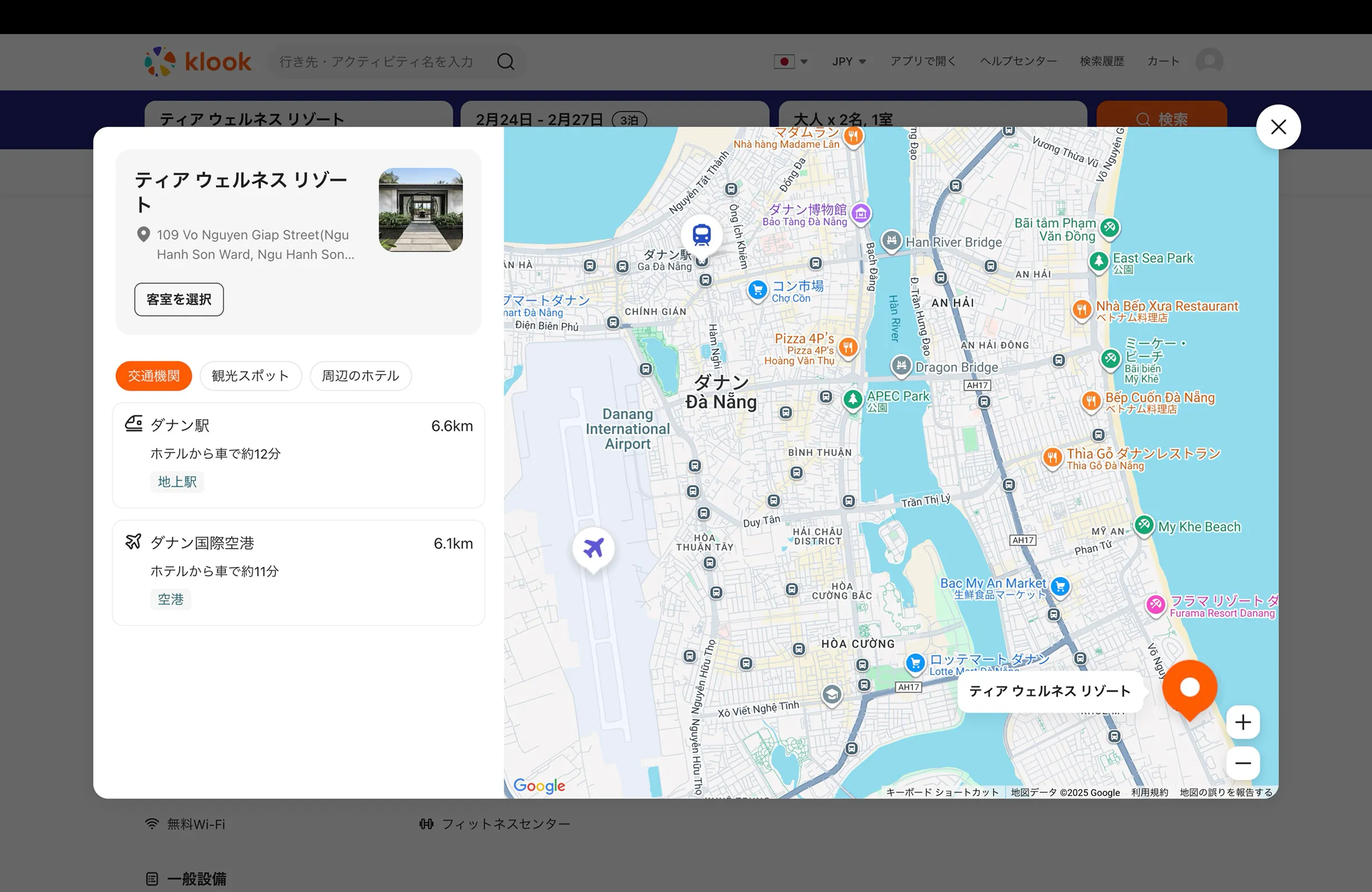
Task: Click the train station map marker
Action: pyautogui.click(x=702, y=236)
